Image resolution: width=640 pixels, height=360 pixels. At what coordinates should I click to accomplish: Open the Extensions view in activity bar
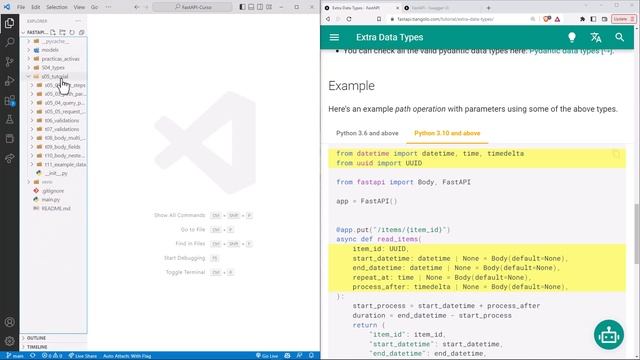click(9, 100)
